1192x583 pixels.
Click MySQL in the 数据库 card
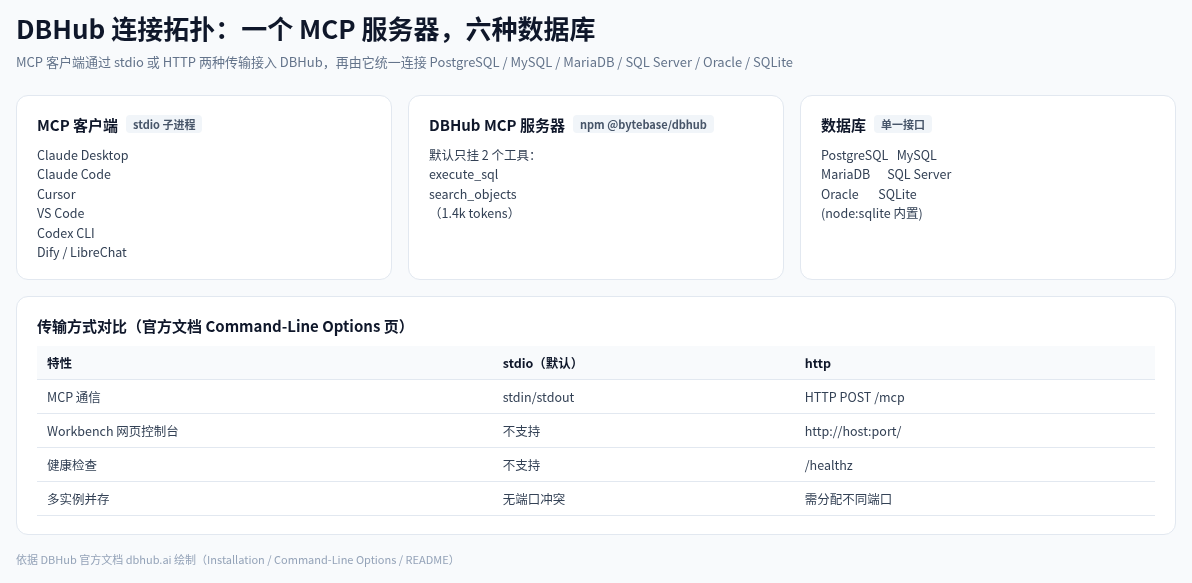tap(916, 155)
